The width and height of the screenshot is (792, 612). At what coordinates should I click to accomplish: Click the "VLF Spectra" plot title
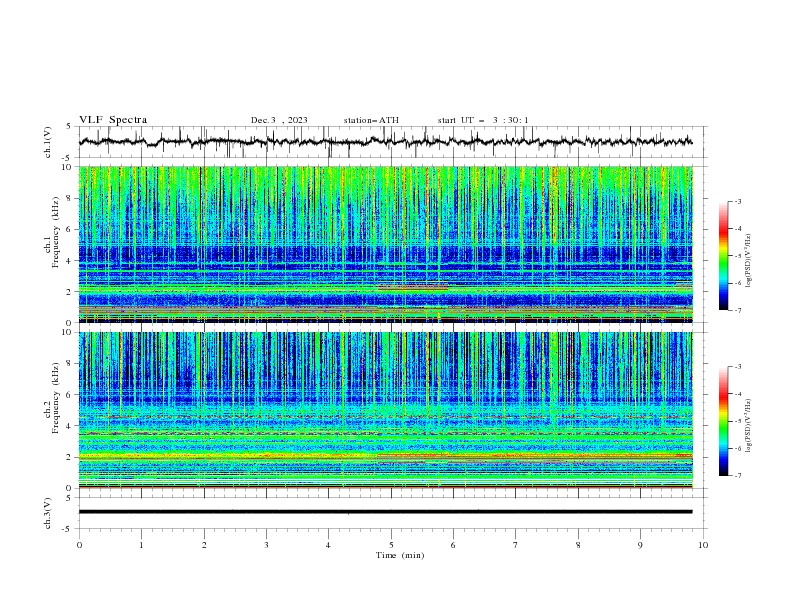(113, 120)
